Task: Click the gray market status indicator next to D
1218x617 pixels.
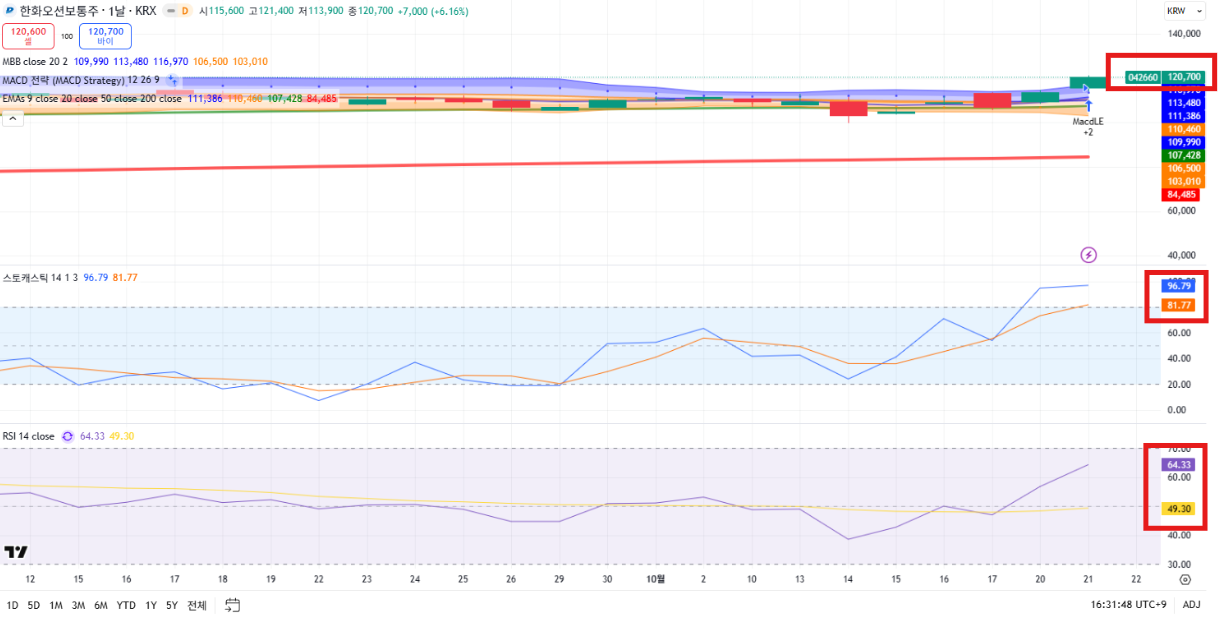Action: 170,11
